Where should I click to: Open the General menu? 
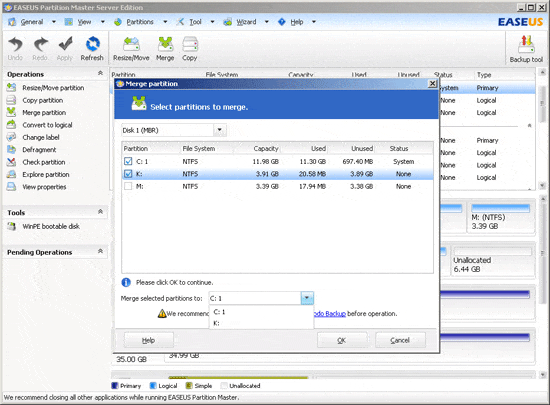tap(32, 22)
